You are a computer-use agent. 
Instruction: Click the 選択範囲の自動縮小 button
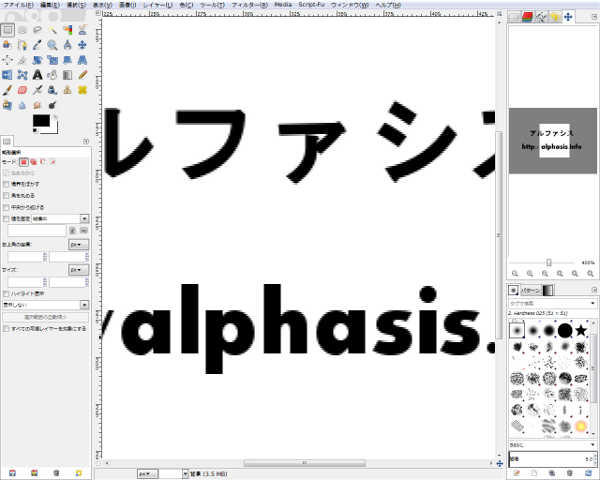[46, 317]
